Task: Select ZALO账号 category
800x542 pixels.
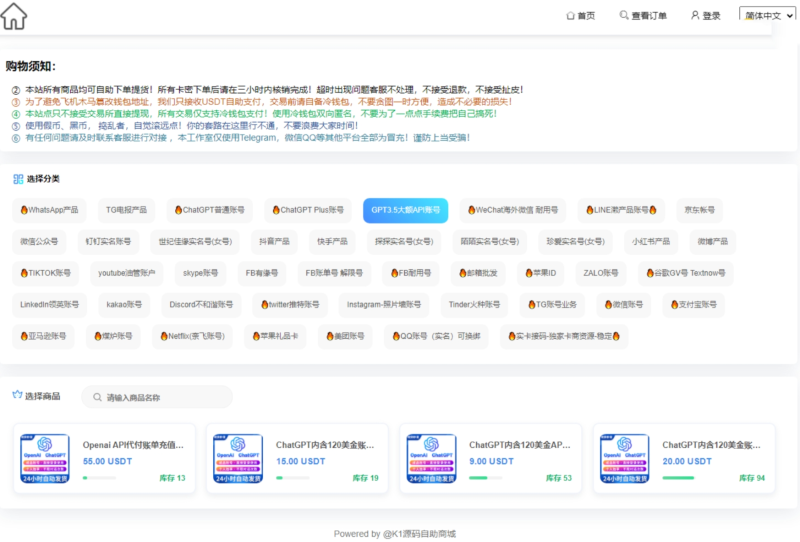Action: [x=601, y=274]
